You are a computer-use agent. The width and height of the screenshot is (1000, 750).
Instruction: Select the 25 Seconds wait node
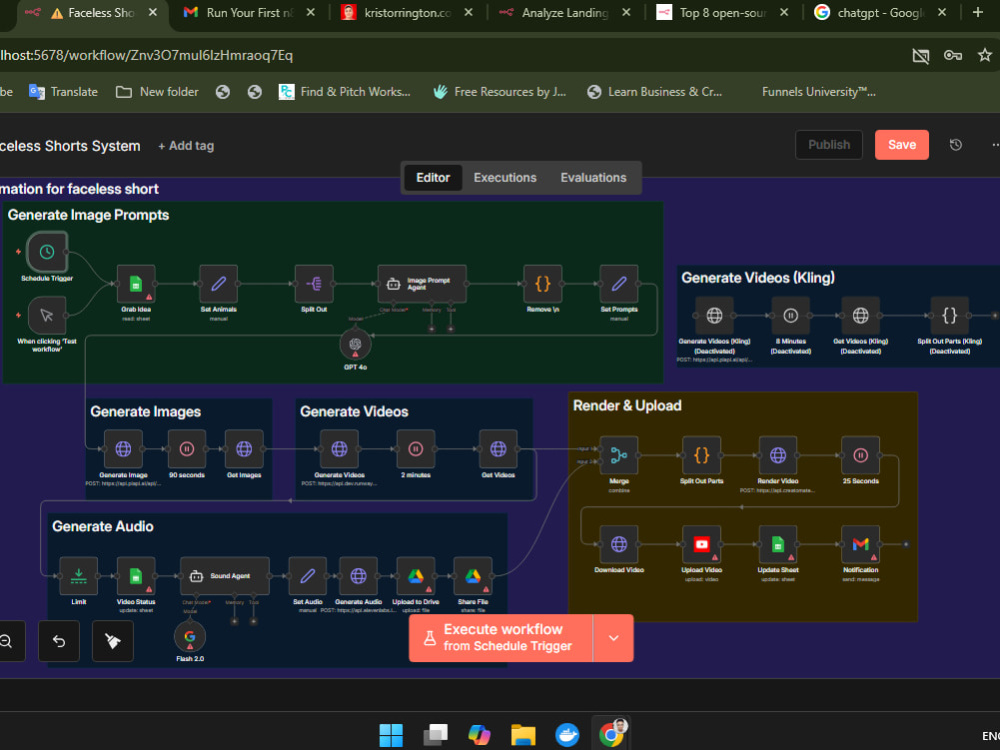860,455
